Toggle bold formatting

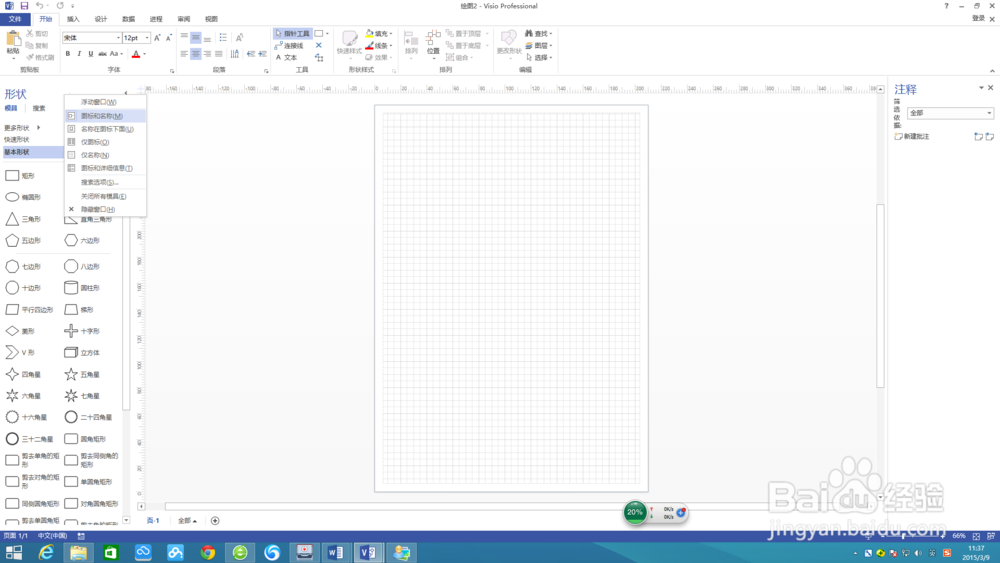[x=68, y=54]
